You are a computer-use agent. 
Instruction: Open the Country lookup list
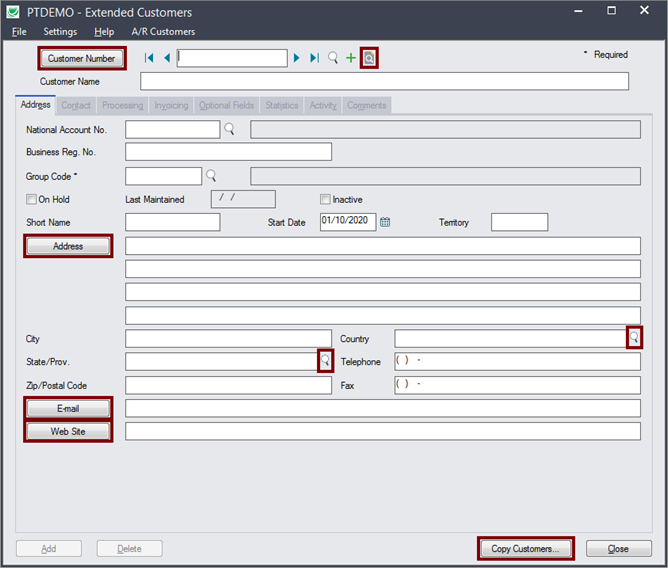coord(634,338)
